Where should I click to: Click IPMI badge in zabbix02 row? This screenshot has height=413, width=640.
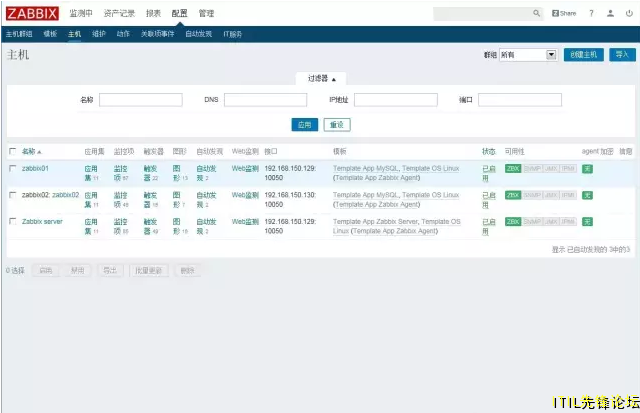(x=568, y=195)
